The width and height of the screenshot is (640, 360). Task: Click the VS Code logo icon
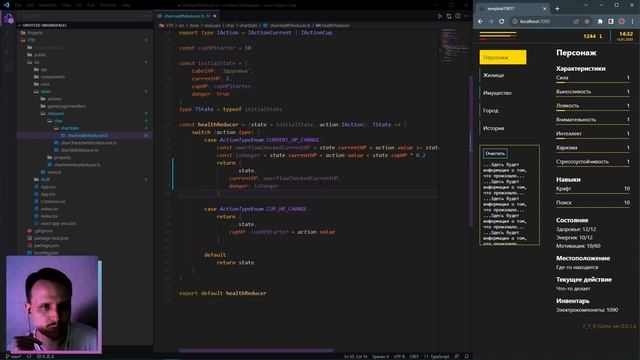[x=6, y=5]
